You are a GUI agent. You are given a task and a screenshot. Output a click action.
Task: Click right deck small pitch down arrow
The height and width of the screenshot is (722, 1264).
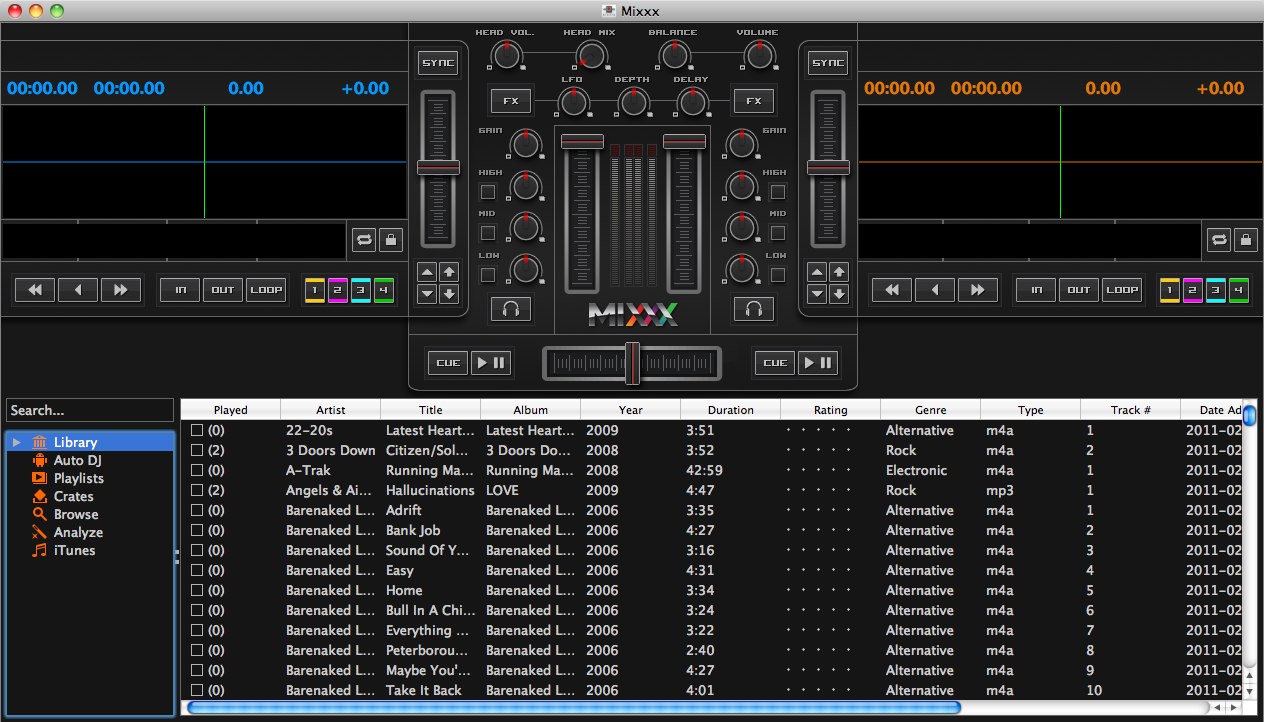pyautogui.click(x=817, y=294)
